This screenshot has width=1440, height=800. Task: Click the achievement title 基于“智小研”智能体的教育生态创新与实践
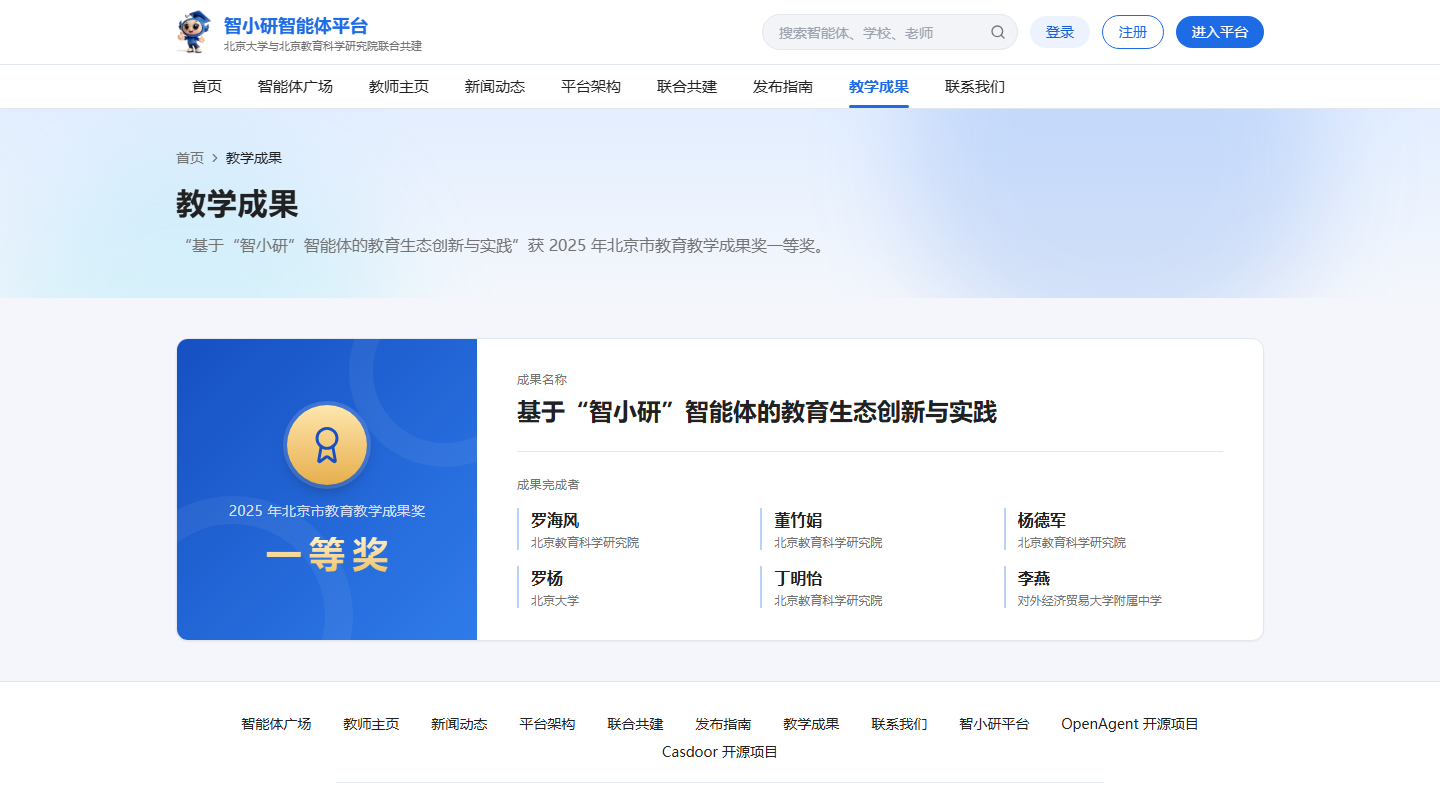757,412
